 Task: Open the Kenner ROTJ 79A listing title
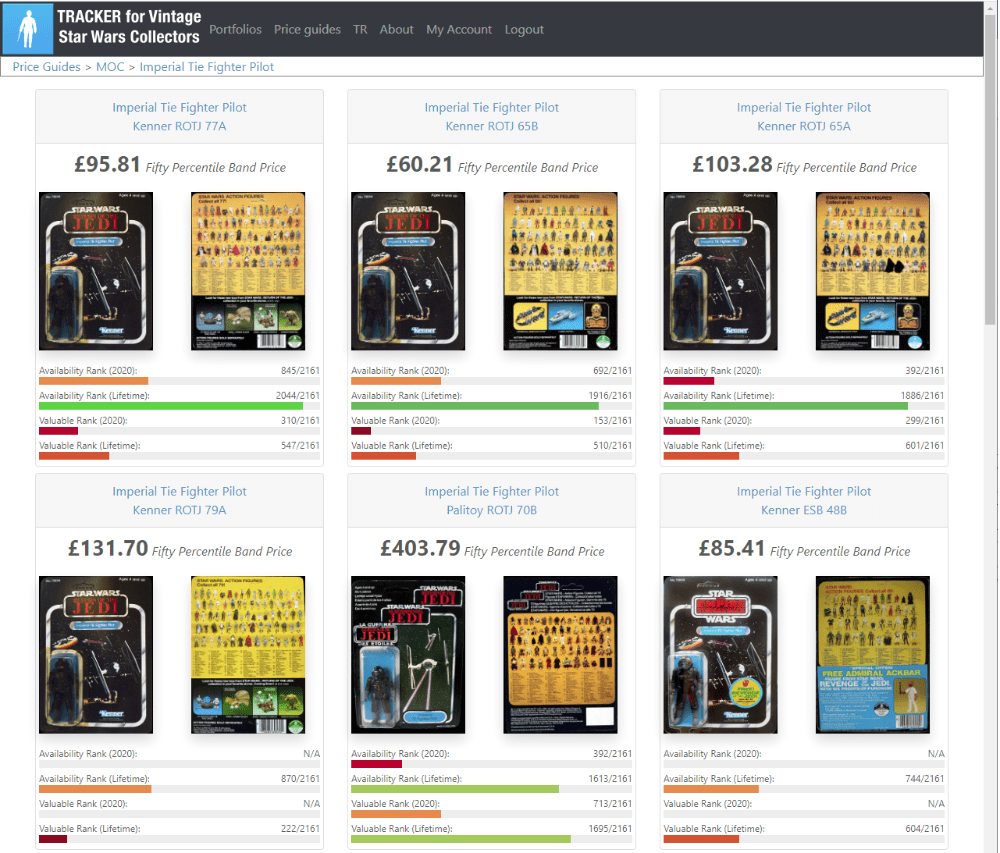pos(179,500)
